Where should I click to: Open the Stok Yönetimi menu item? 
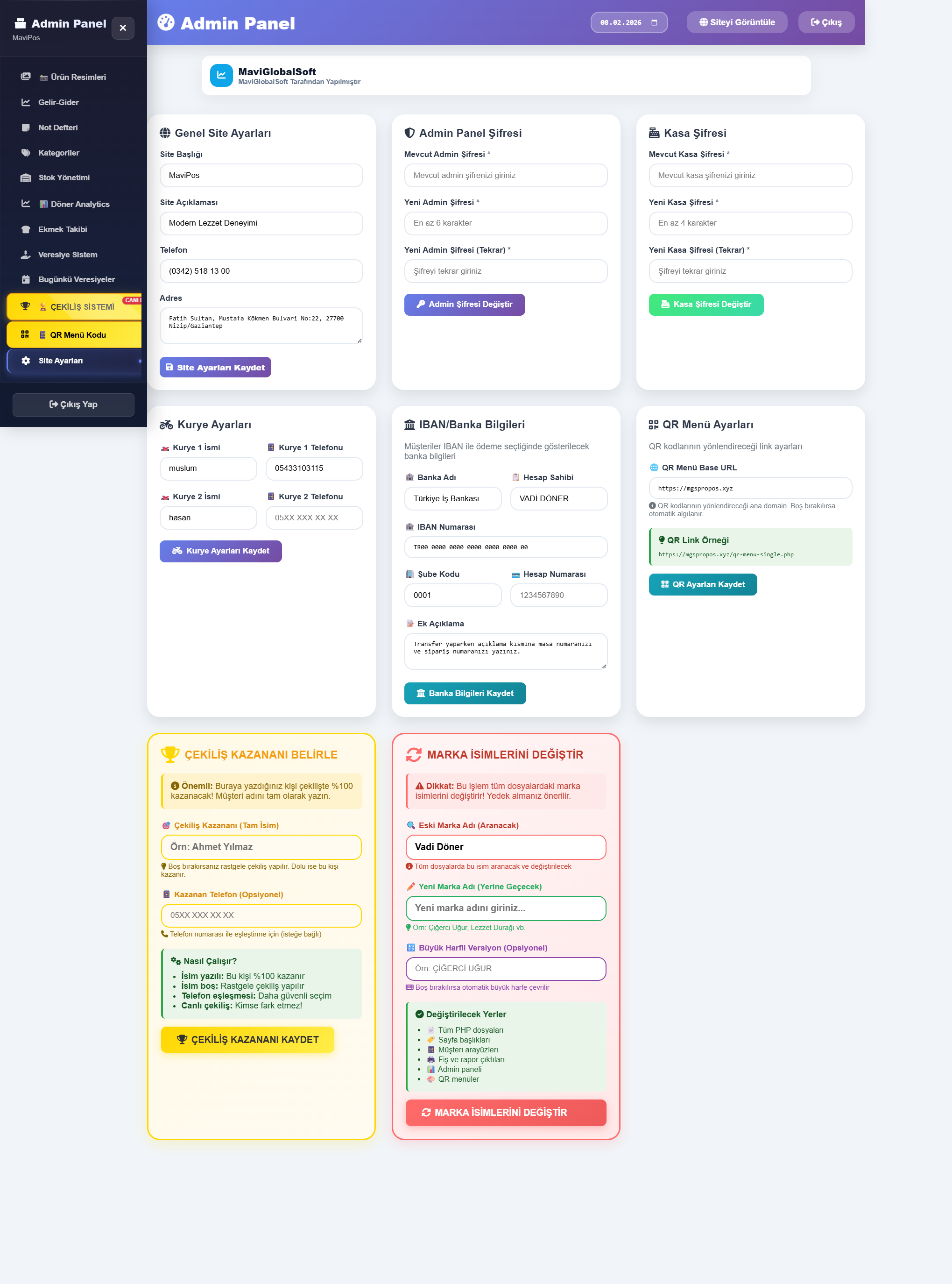(63, 177)
